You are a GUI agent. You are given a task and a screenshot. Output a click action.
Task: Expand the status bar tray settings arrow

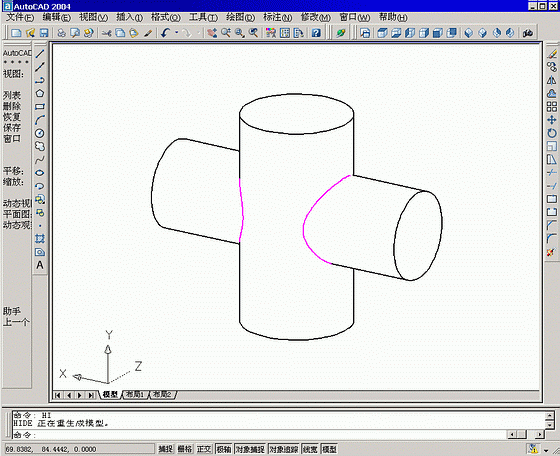pos(546,450)
